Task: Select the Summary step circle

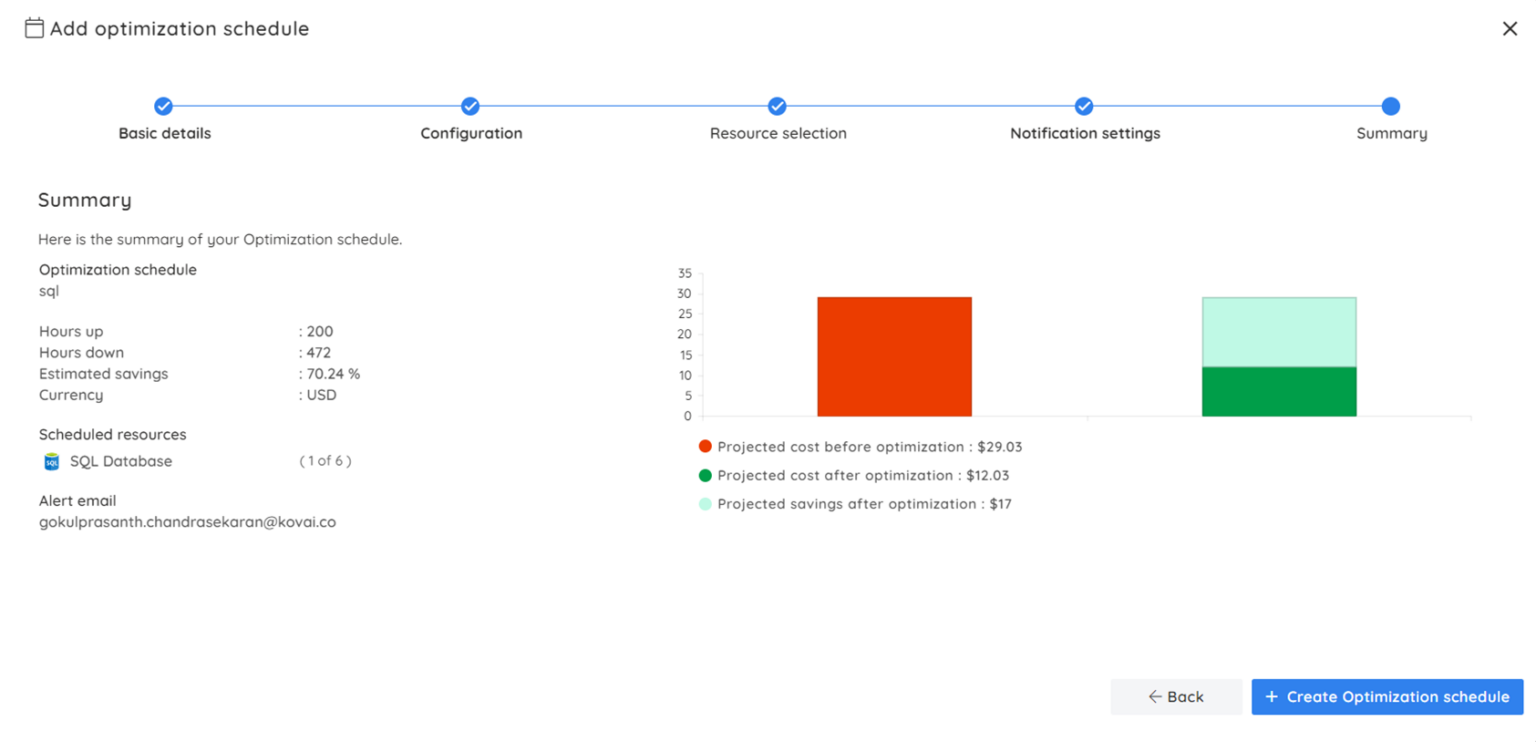Action: [1390, 105]
